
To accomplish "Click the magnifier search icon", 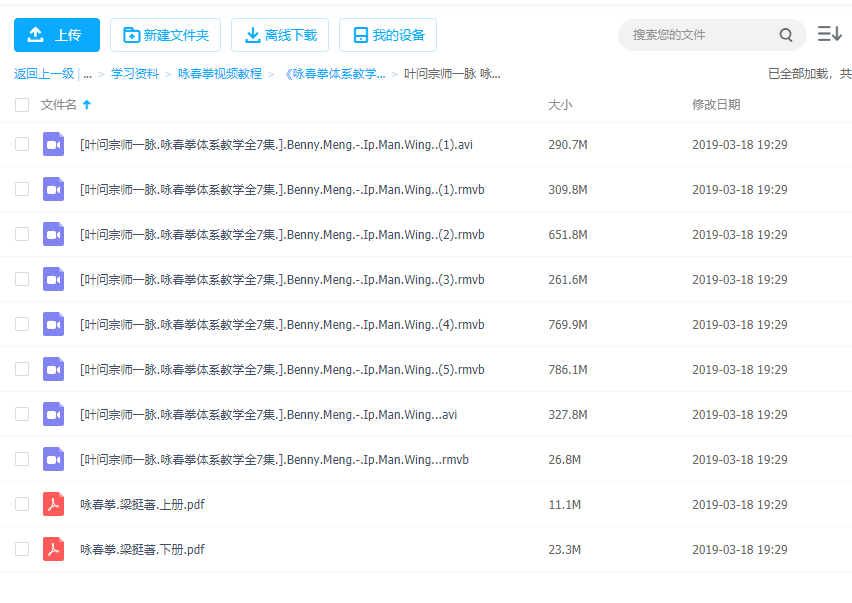I will 786,35.
